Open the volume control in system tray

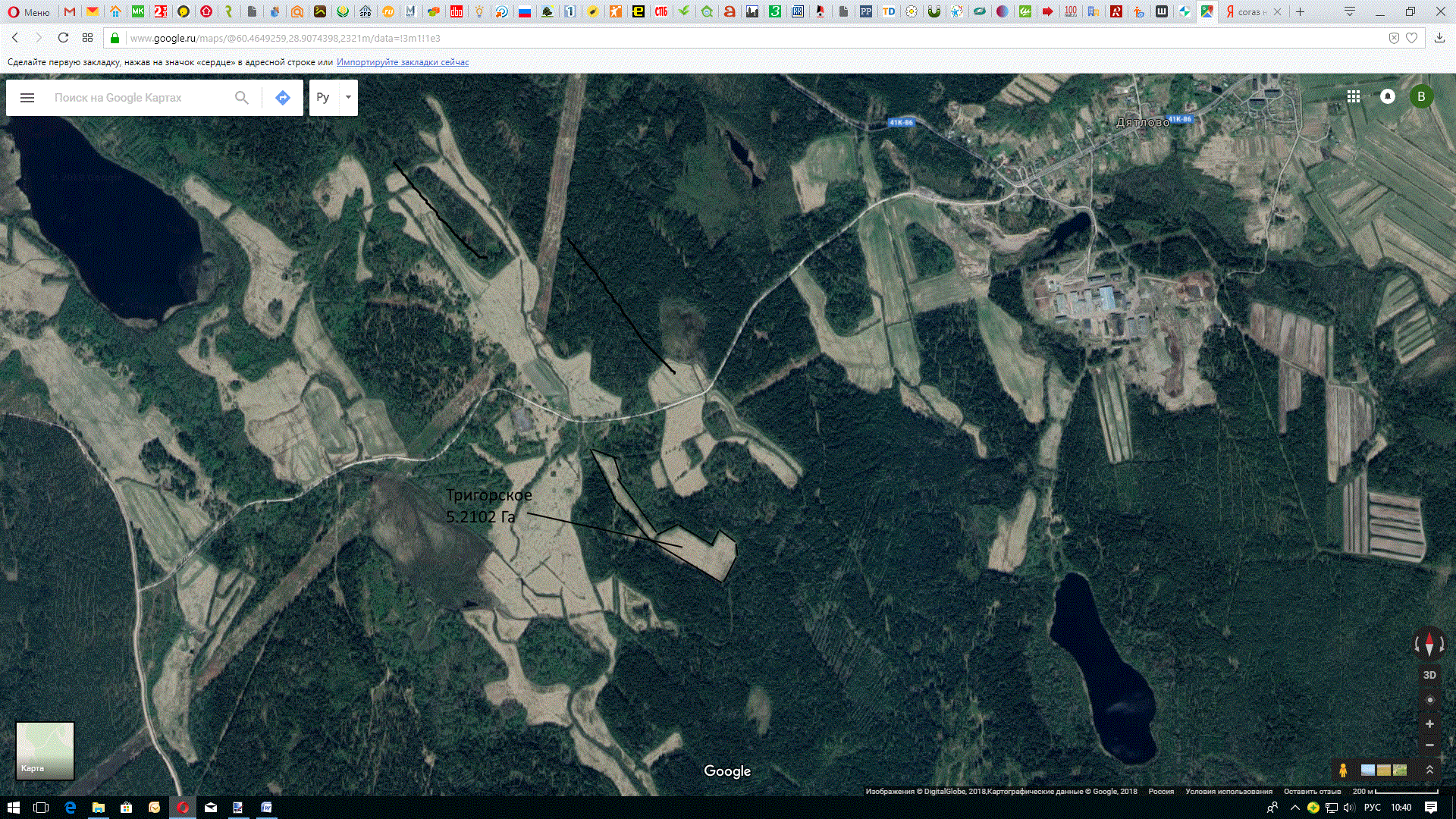coord(1348,808)
